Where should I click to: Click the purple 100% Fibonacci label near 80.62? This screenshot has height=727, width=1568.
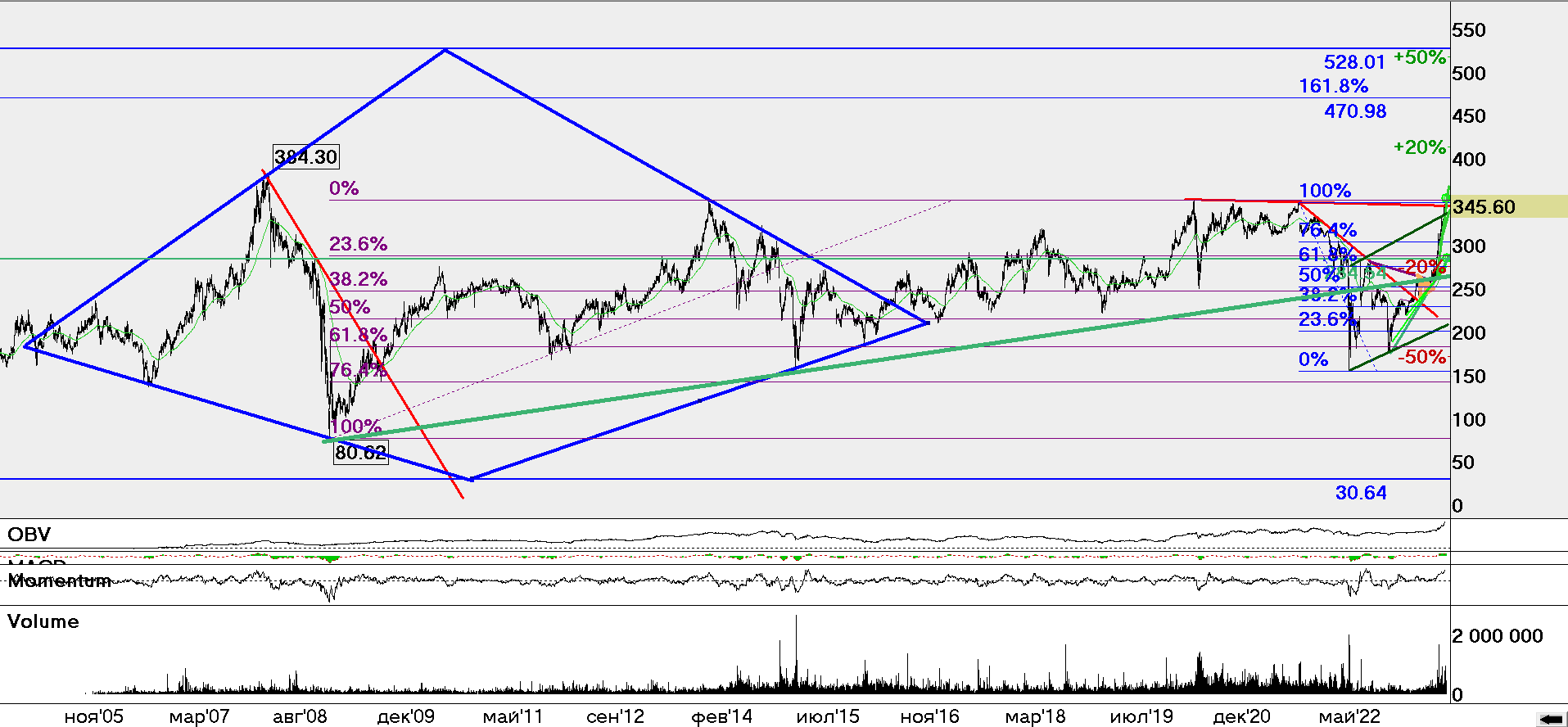coord(356,426)
